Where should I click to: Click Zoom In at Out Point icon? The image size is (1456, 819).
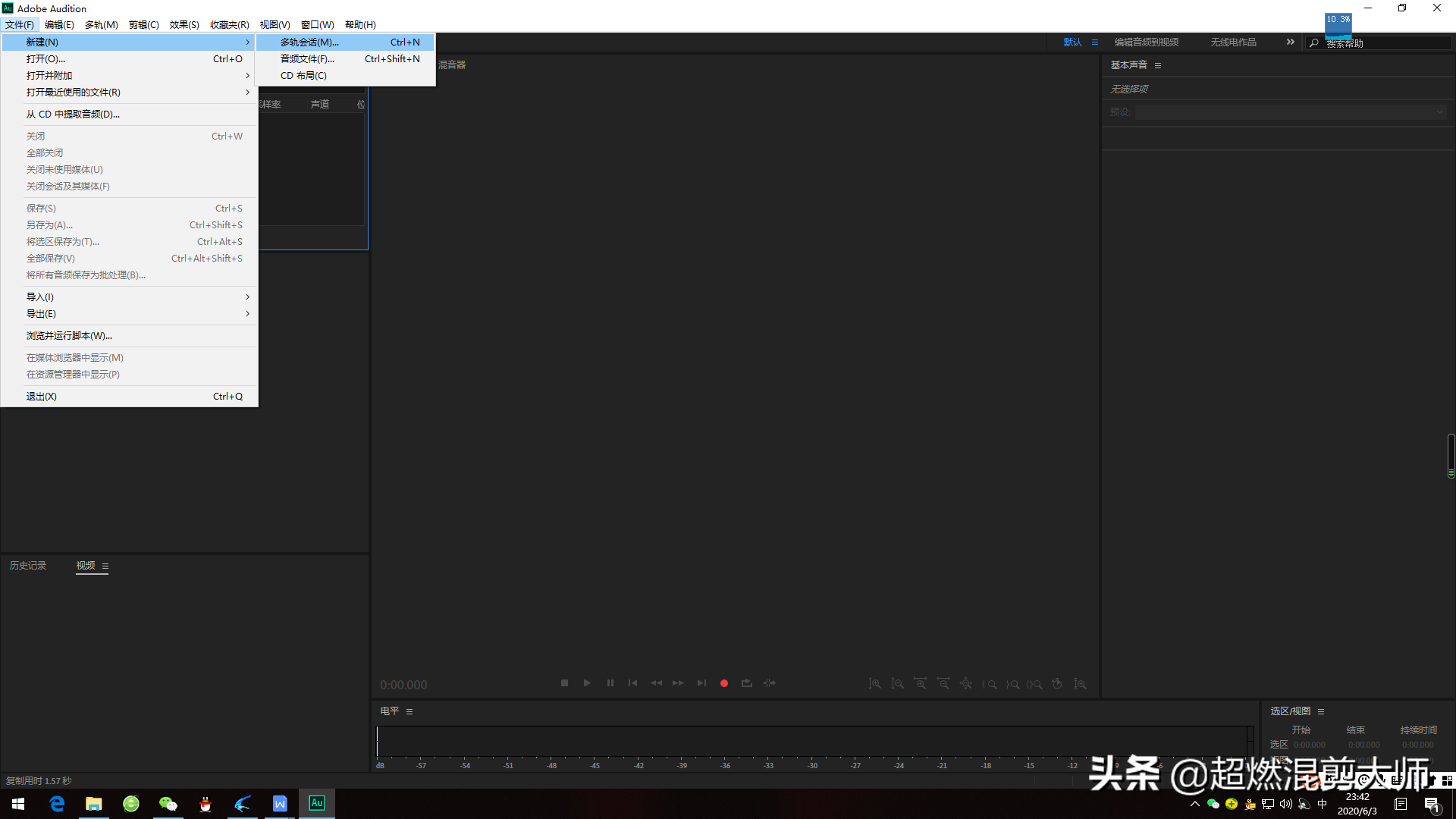(1012, 684)
